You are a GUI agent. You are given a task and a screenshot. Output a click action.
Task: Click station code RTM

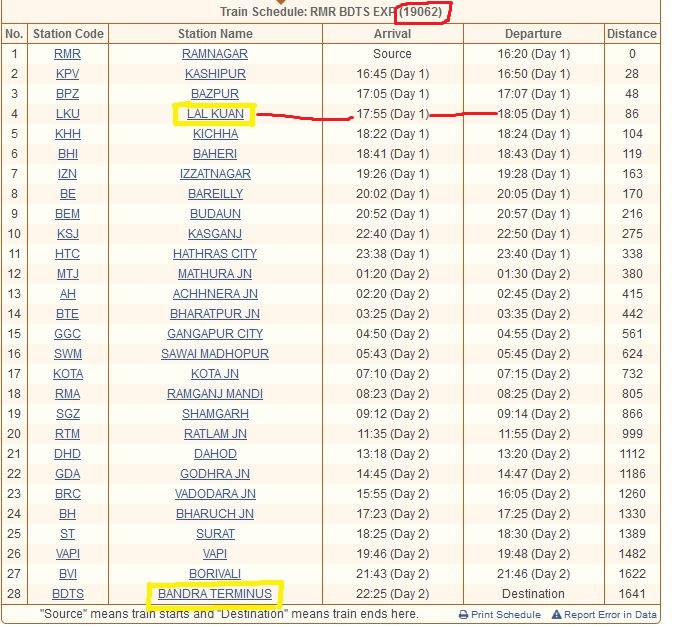[x=67, y=433]
